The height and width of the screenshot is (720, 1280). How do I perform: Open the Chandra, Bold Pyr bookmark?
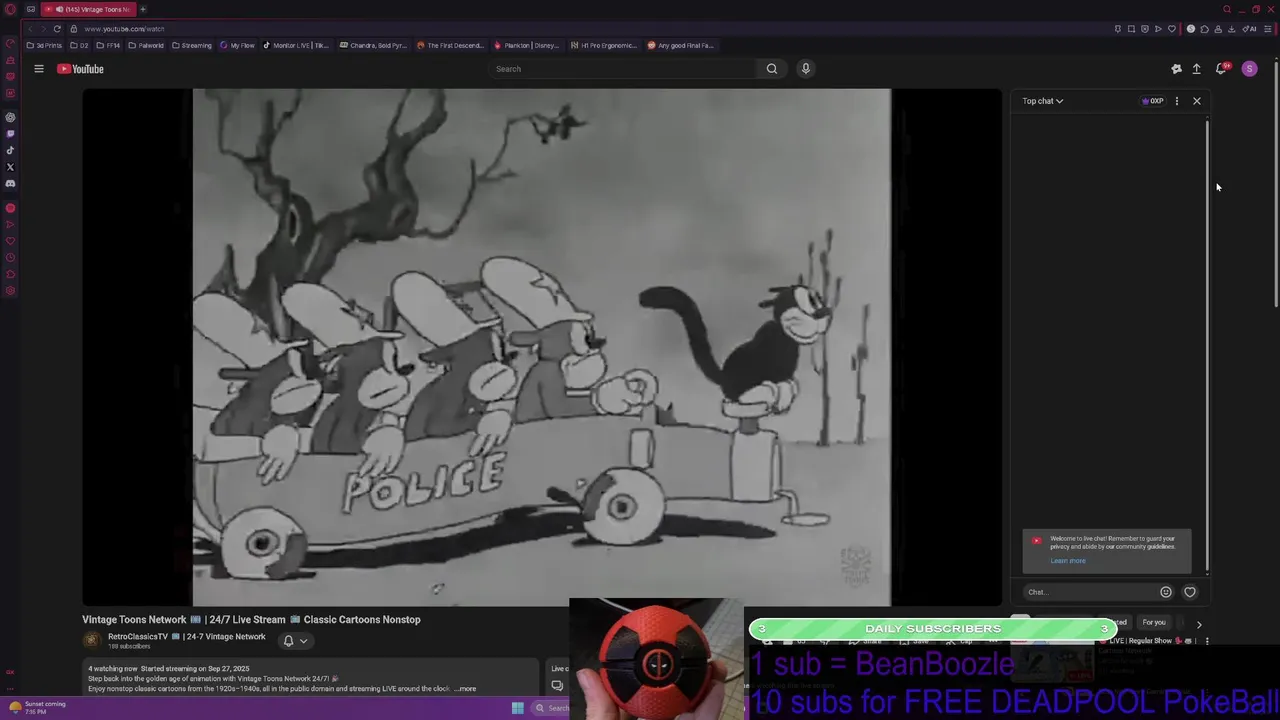coord(372,45)
